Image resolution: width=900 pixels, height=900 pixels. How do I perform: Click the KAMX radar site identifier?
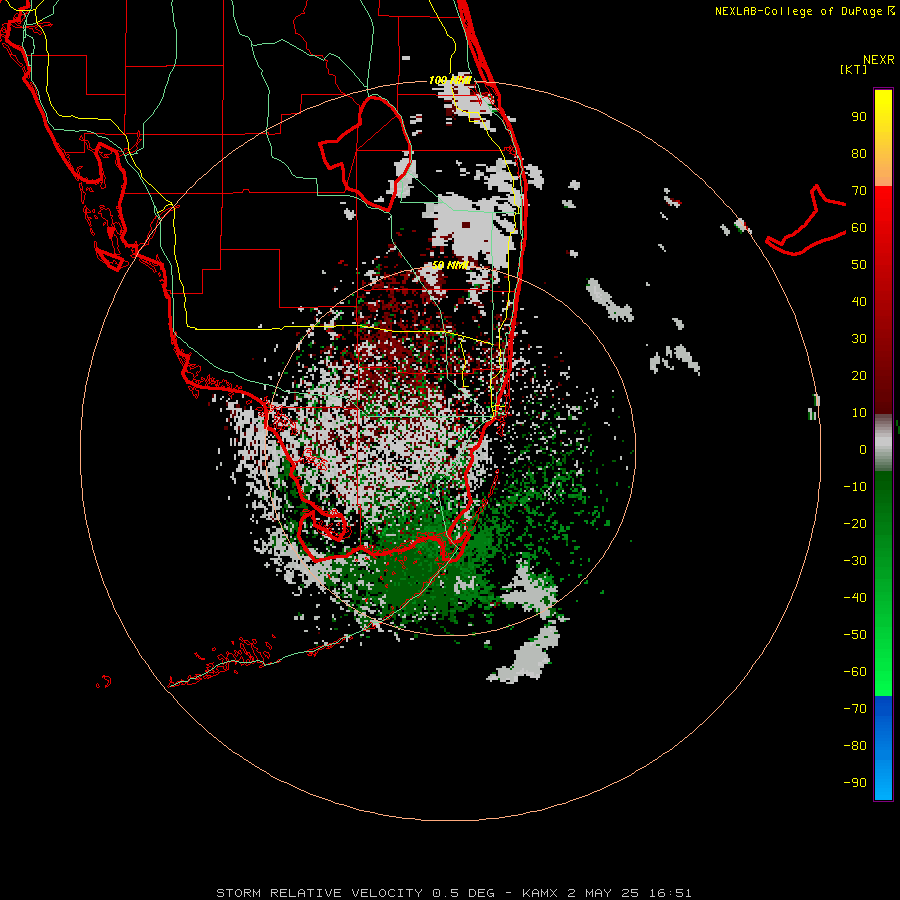click(540, 893)
